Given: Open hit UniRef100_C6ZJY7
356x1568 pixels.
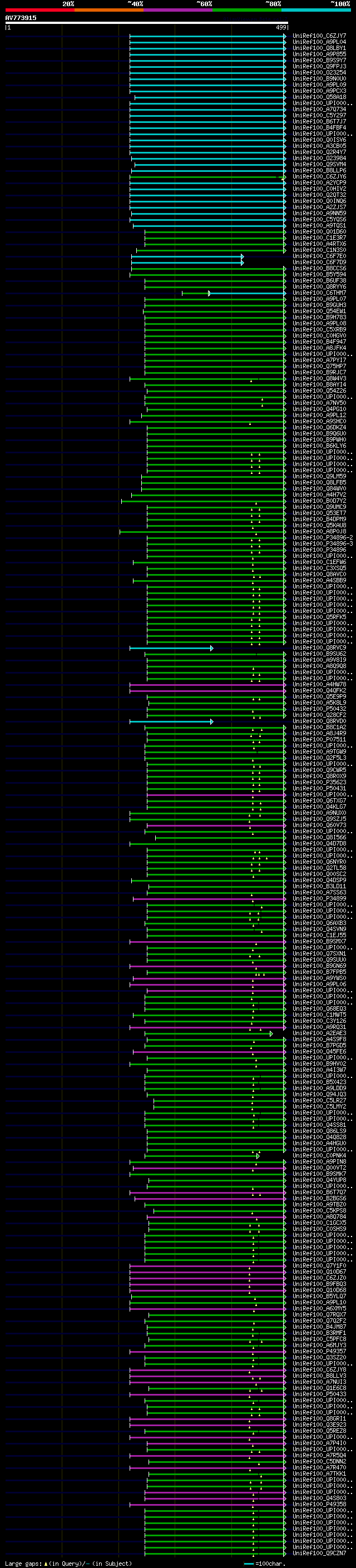Looking at the screenshot, I should [319, 36].
